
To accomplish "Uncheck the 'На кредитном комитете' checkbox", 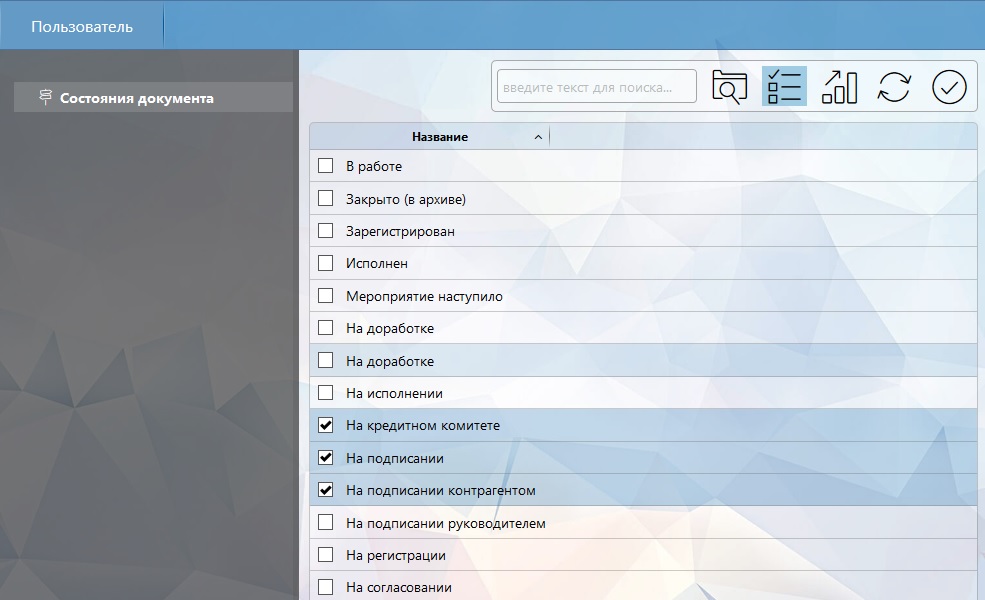I will click(325, 426).
